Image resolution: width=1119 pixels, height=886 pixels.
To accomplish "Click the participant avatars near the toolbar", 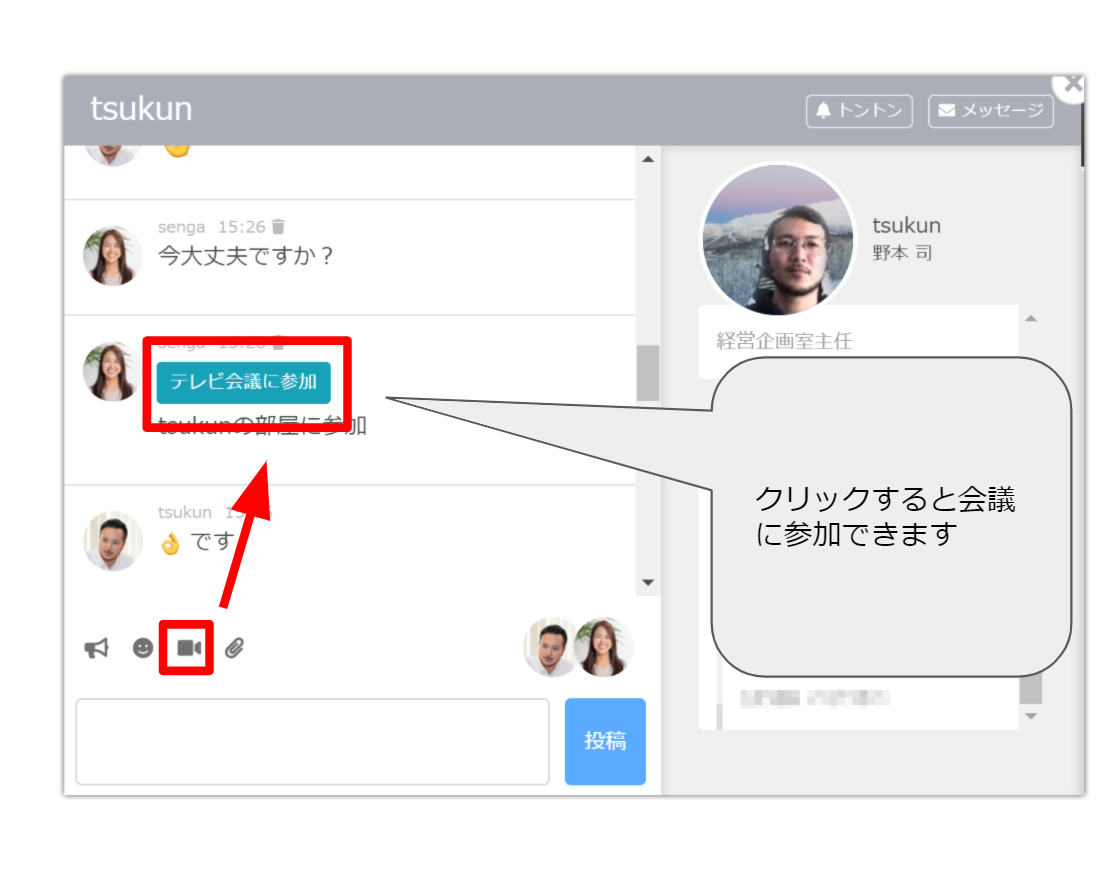I will [x=578, y=647].
